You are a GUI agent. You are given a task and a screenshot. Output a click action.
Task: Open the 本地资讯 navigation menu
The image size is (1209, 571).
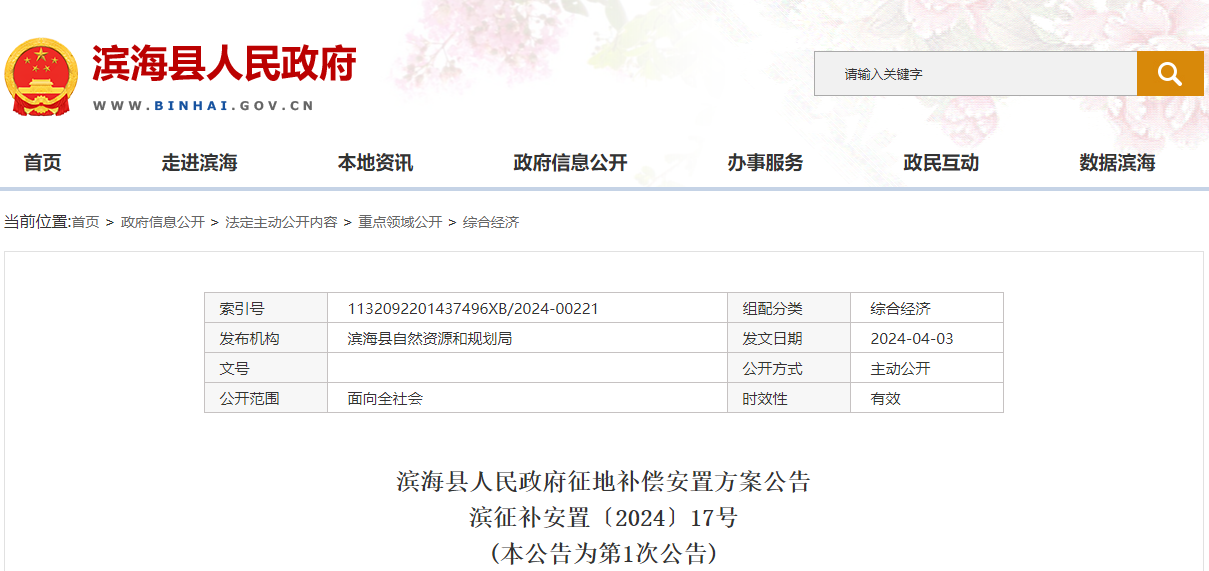(x=375, y=163)
